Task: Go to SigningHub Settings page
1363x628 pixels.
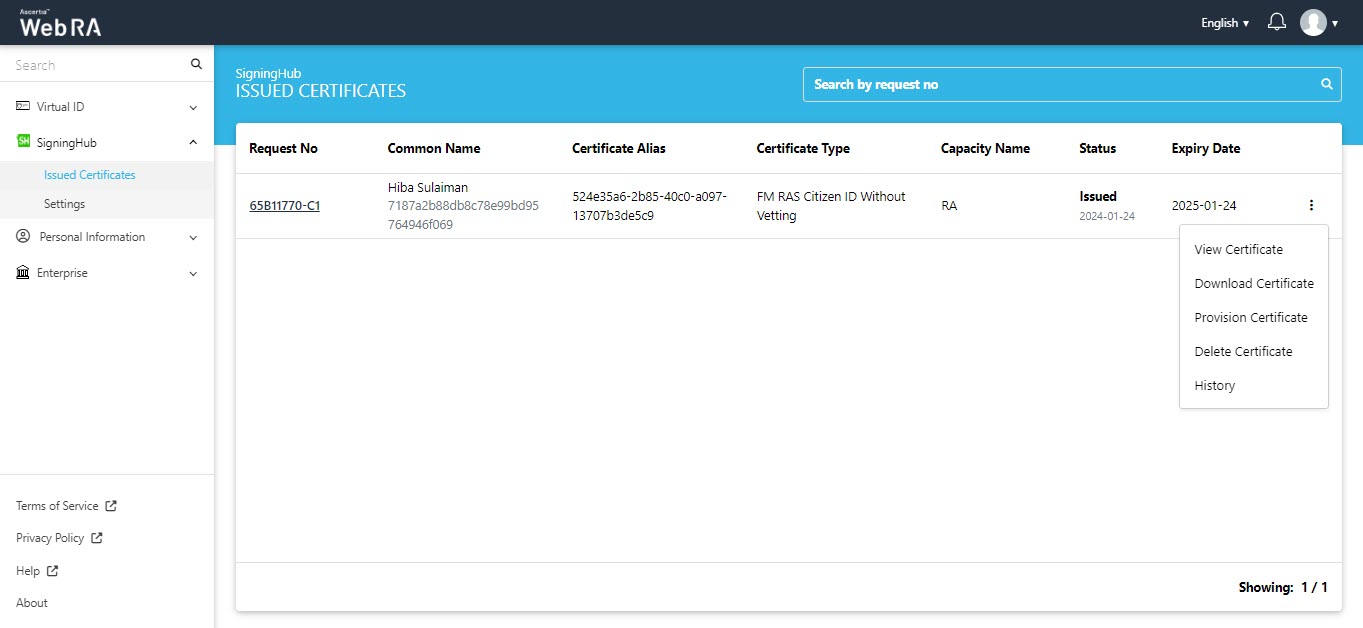Action: (x=64, y=204)
